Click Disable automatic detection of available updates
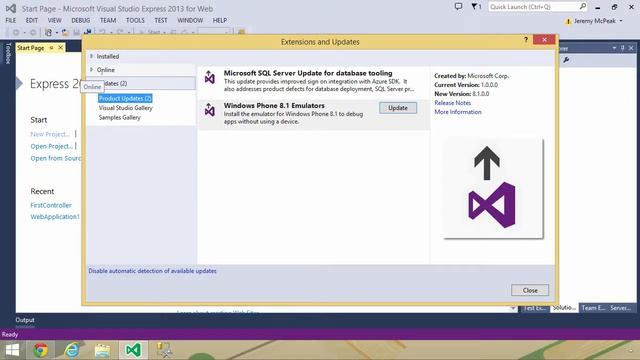This screenshot has height=360, width=640. (152, 271)
